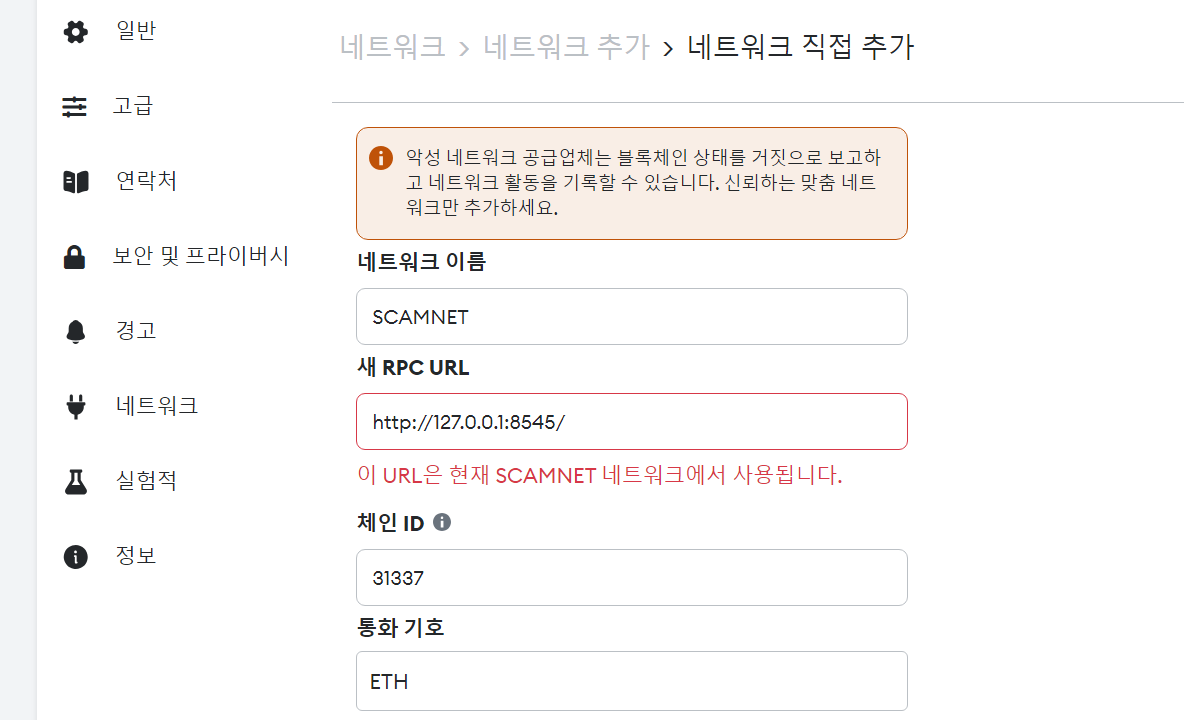The image size is (1184, 720).
Task: Return to 네트워크 추가 breadcrumb link
Action: [566, 47]
